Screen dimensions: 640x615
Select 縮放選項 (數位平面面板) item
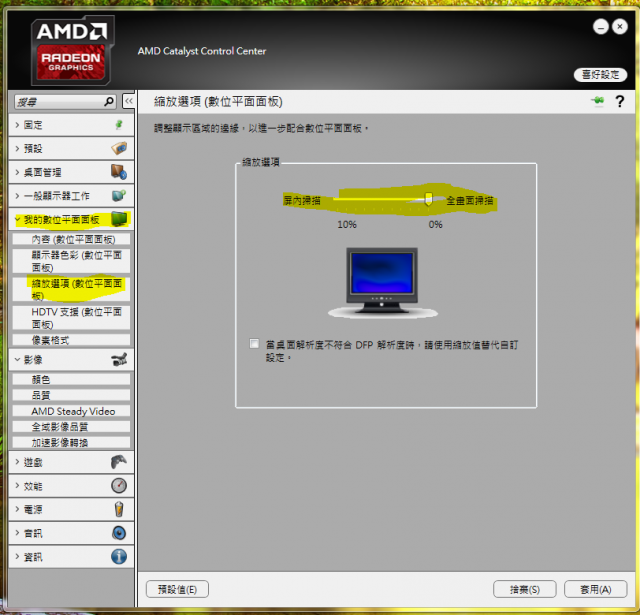click(71, 289)
